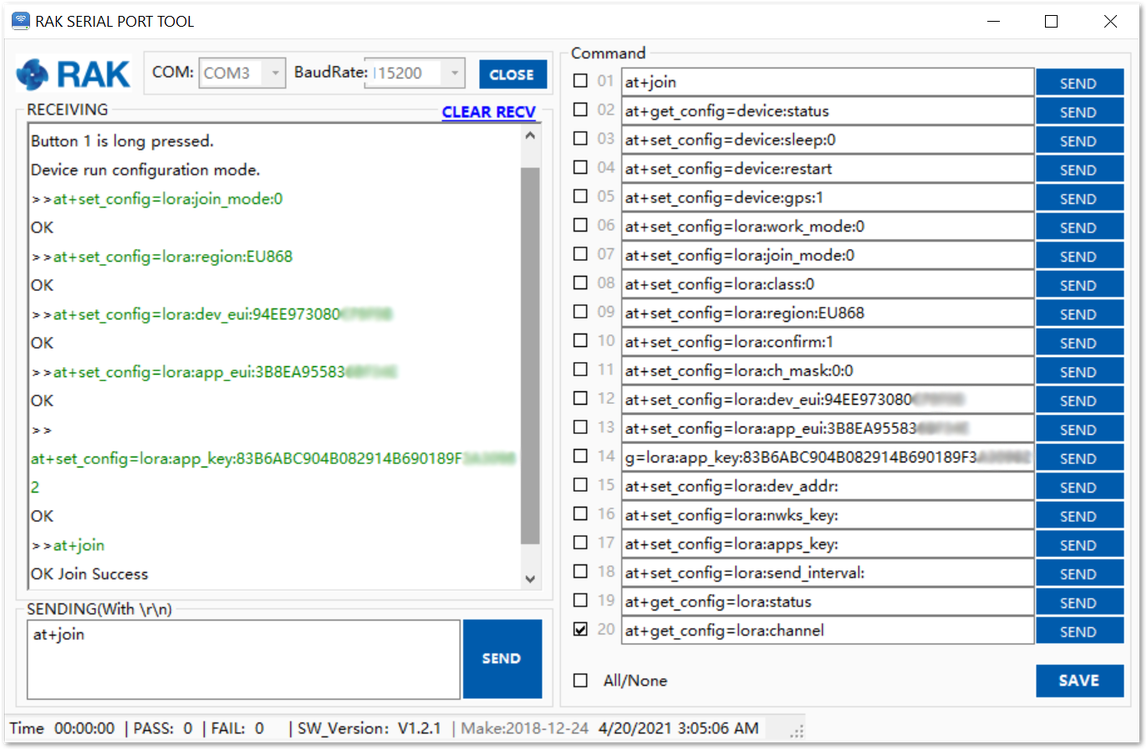Click the 'PASS: 0' status entry
This screenshot has width=1147, height=750.
point(163,729)
